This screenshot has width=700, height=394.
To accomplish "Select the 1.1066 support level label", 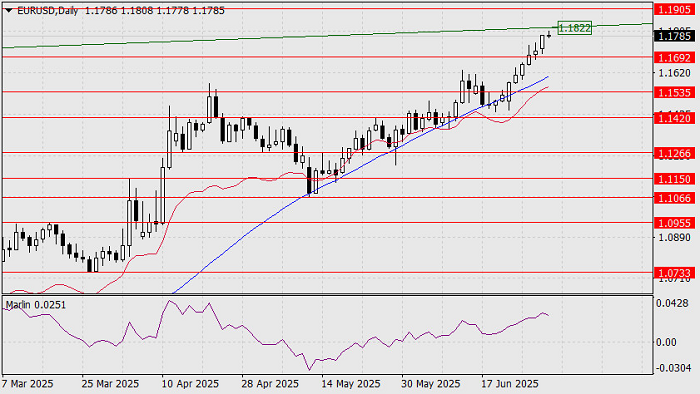I will click(674, 198).
